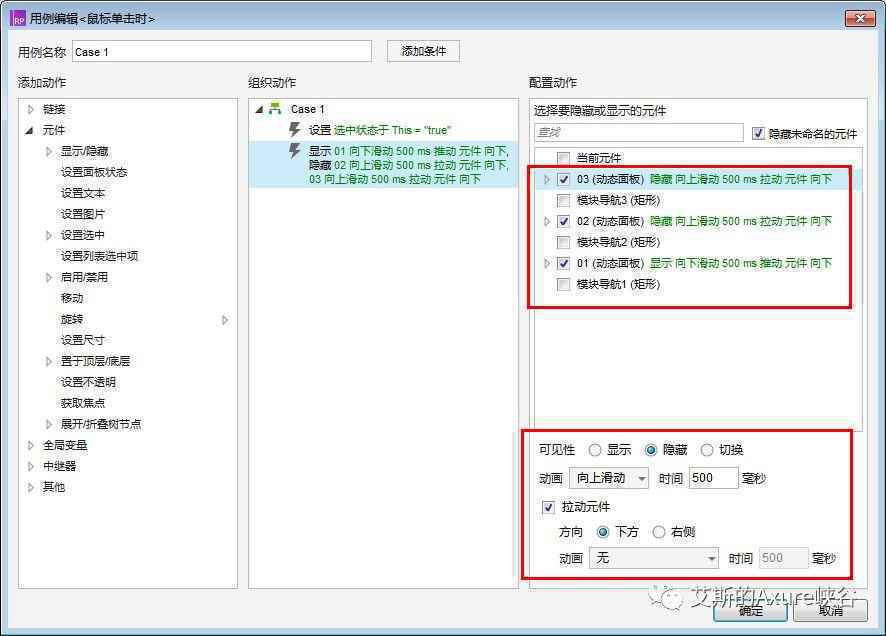Click the Case 1 tree node icon
This screenshot has width=886, height=636.
click(275, 108)
